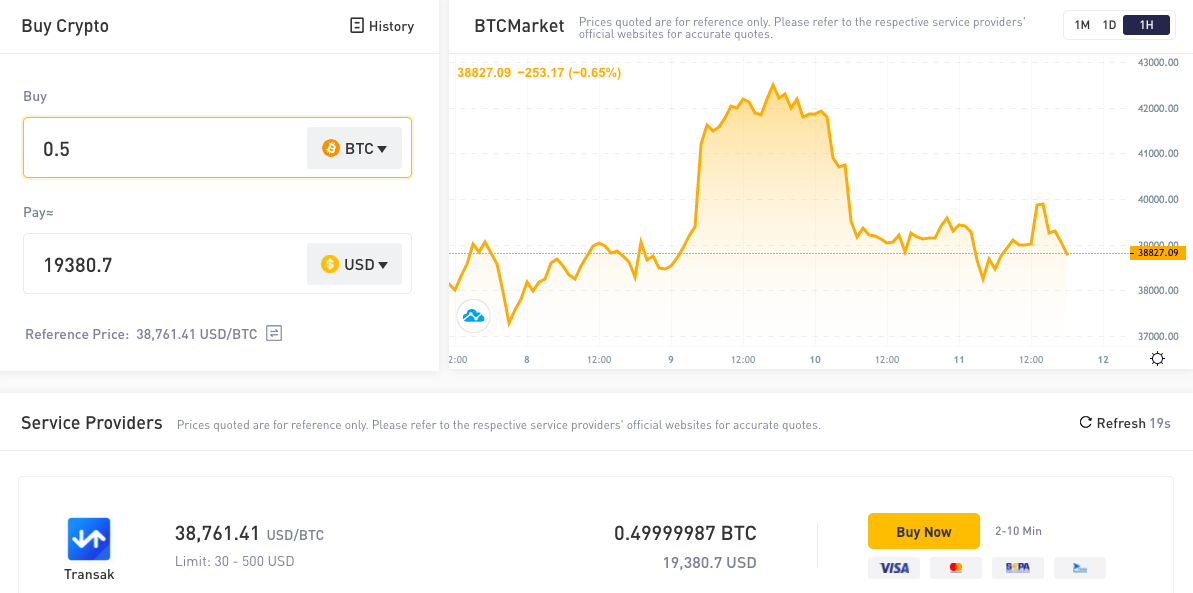
Task: Open the History link
Action: [382, 26]
